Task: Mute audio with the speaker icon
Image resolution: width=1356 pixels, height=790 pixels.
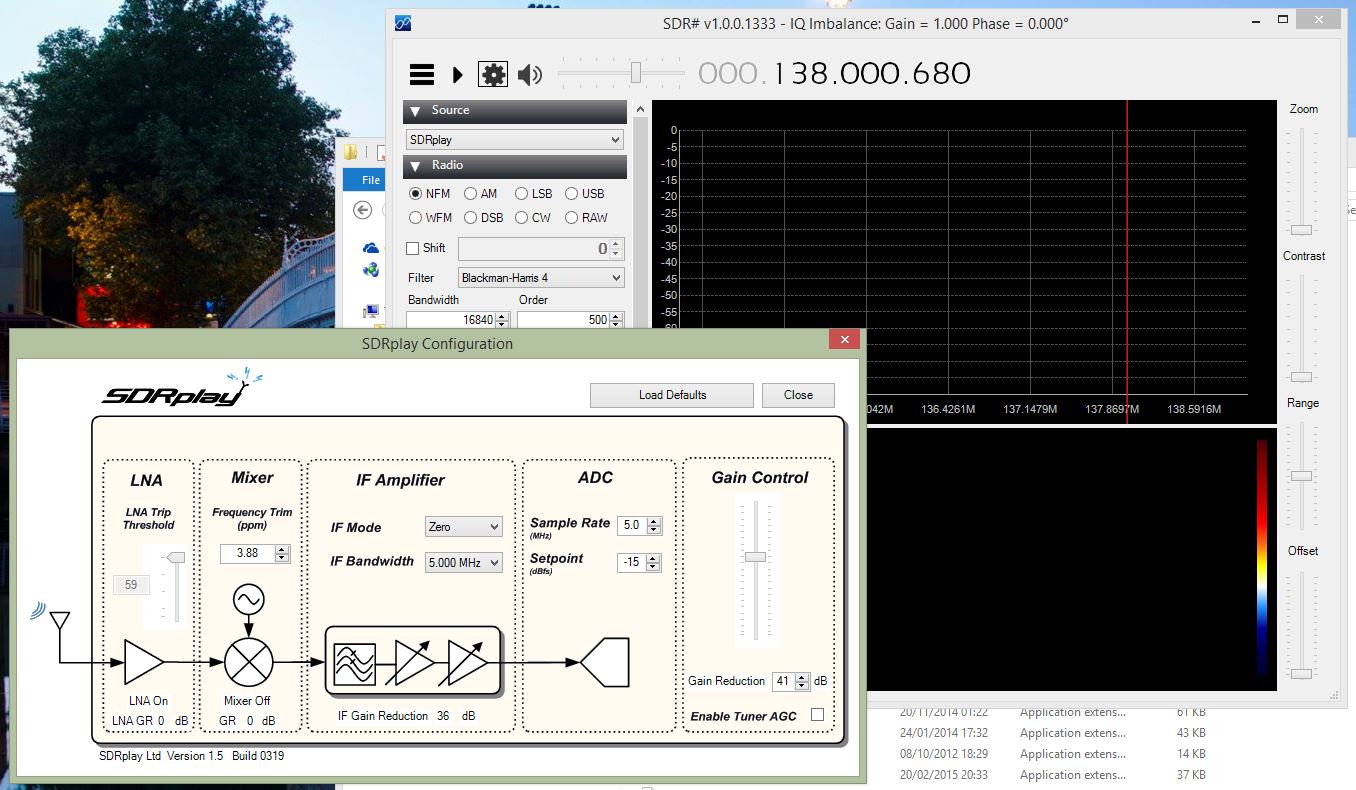Action: coord(530,74)
